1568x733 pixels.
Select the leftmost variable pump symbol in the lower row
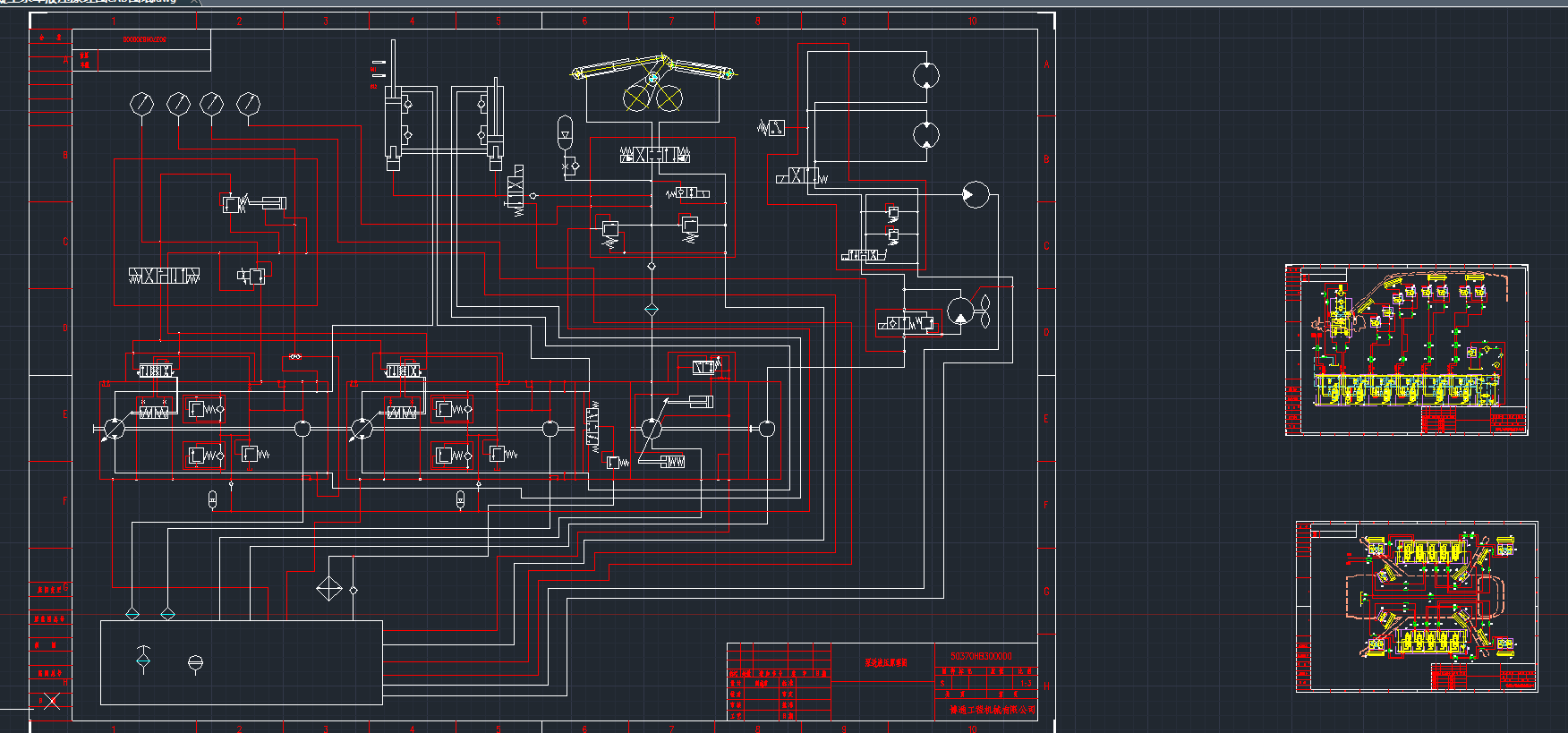(114, 429)
